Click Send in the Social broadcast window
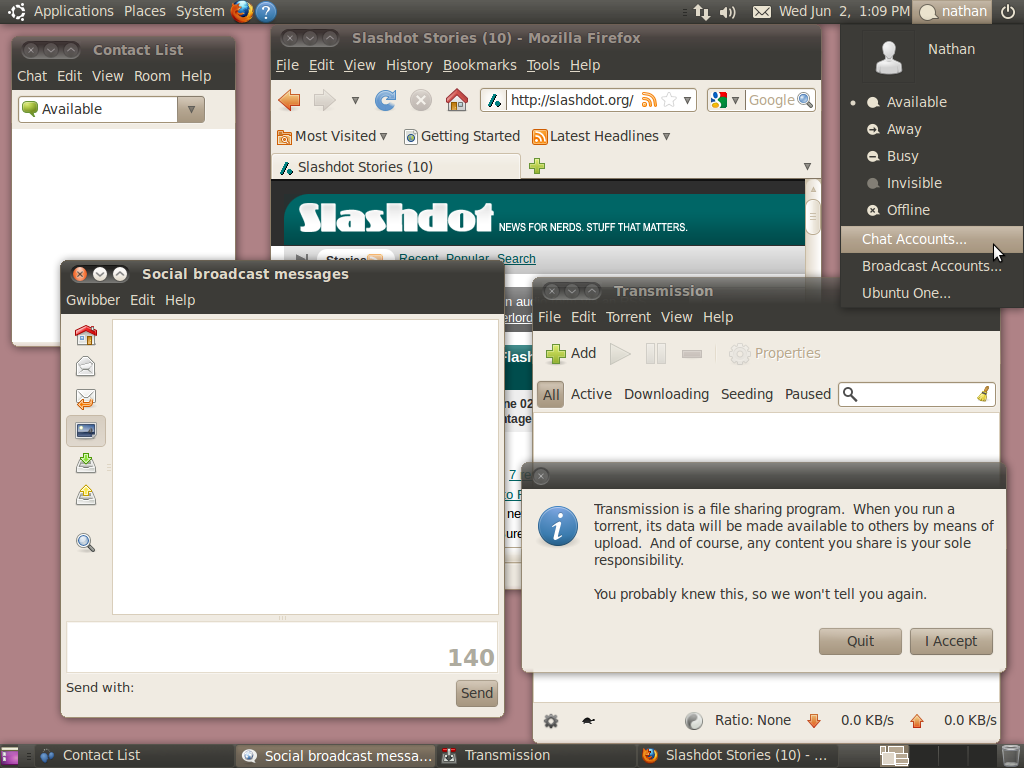 476,693
